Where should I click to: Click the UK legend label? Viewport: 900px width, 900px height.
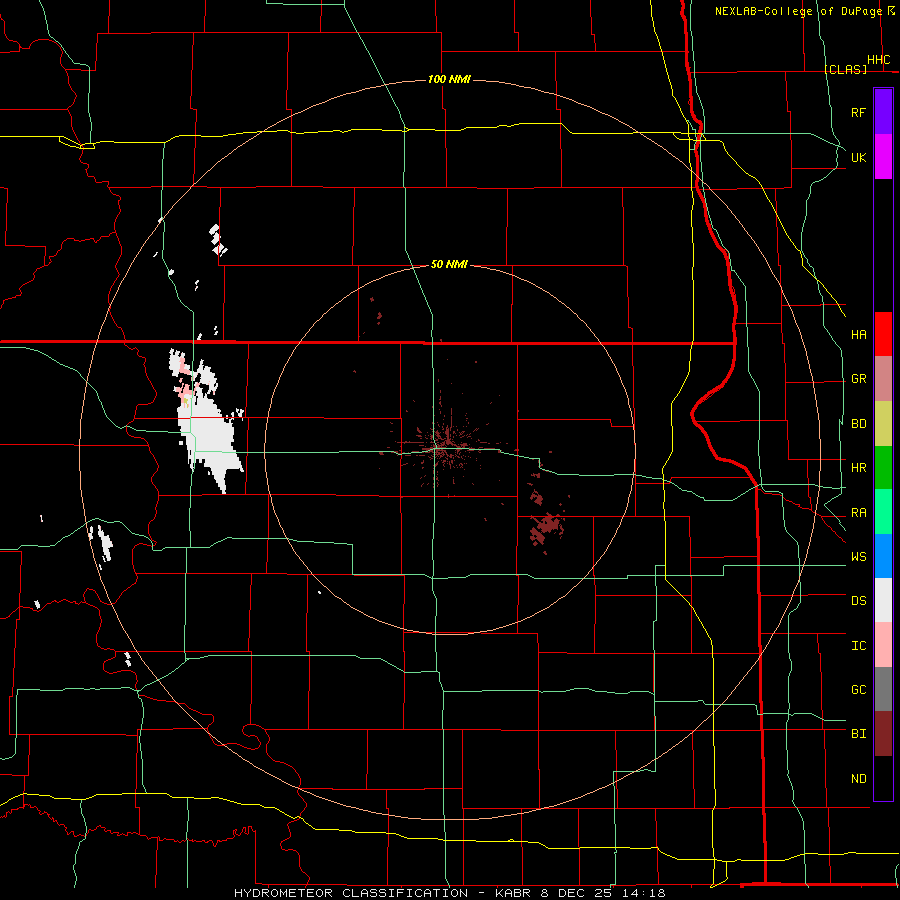coord(858,157)
